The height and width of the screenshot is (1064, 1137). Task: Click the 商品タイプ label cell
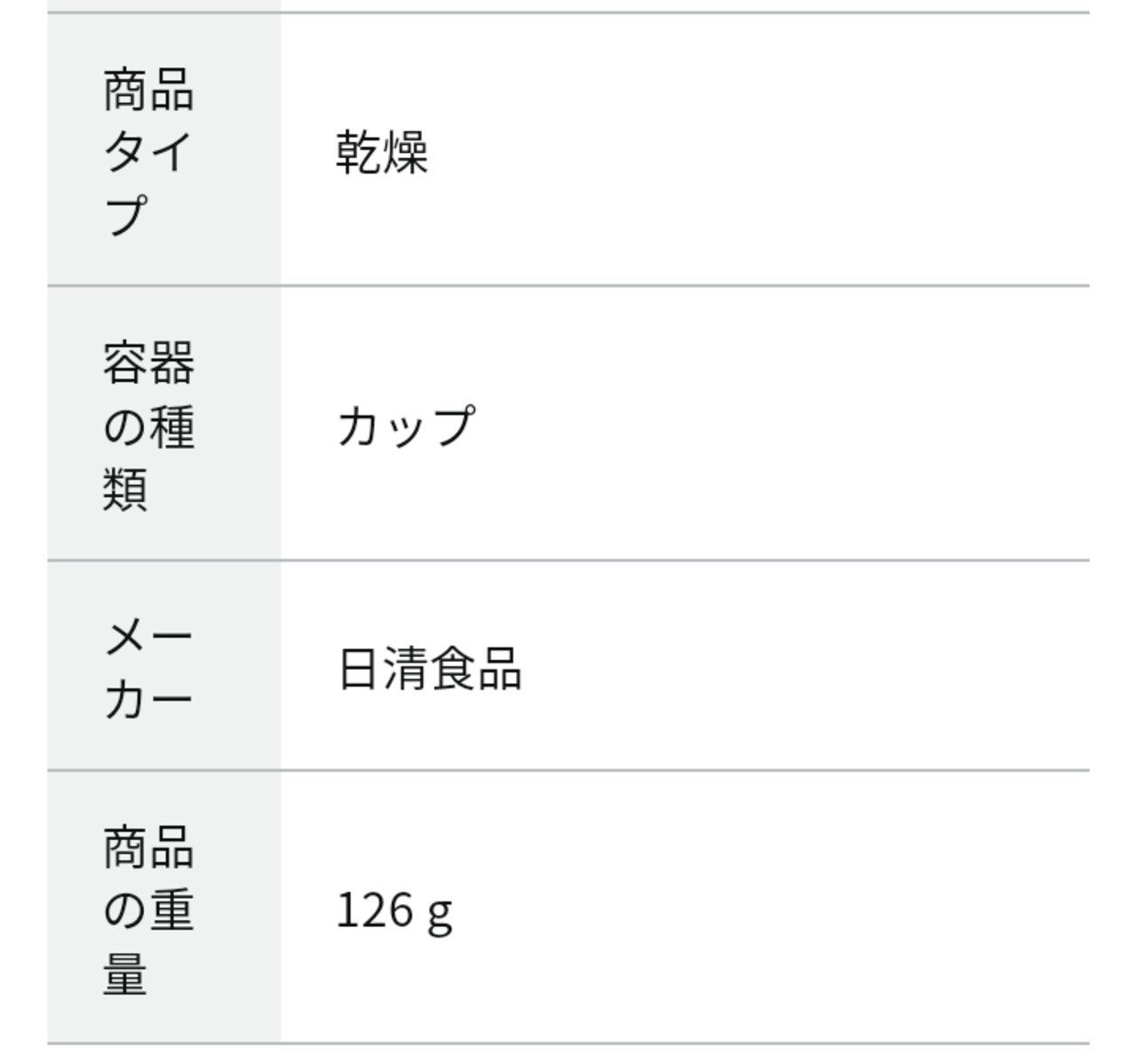click(163, 150)
